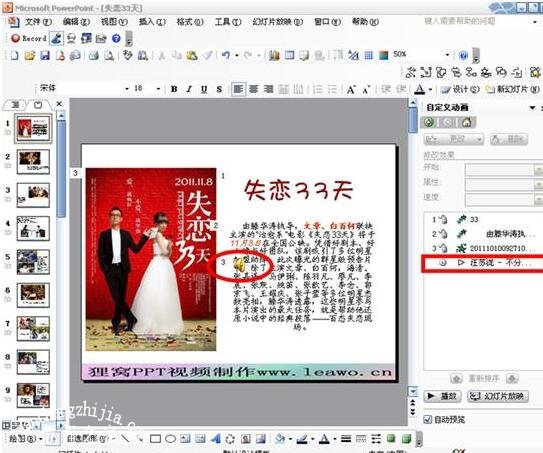Click the Design (设计) button

(x=460, y=89)
